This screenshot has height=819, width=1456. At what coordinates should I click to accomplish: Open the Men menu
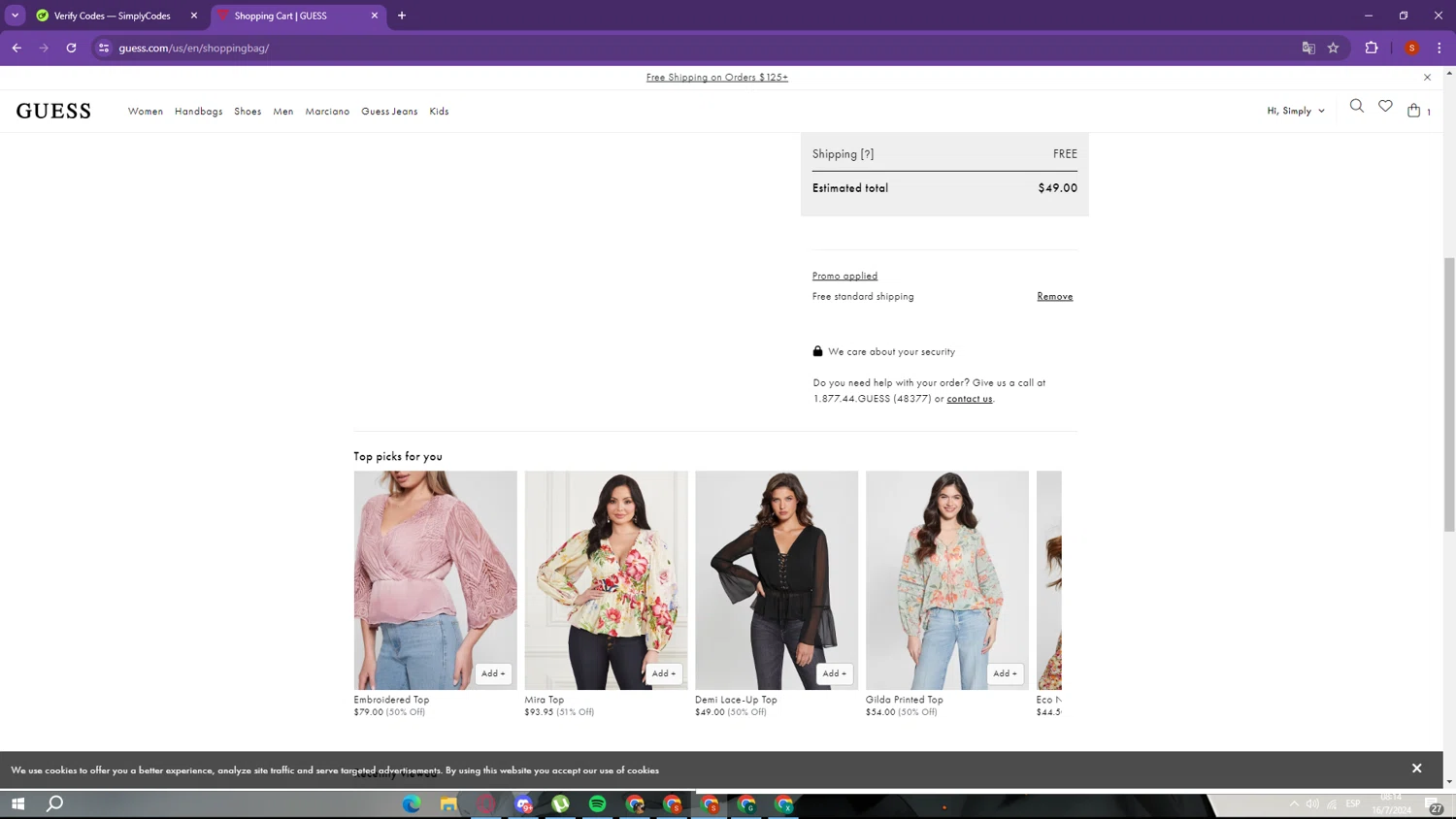[283, 112]
